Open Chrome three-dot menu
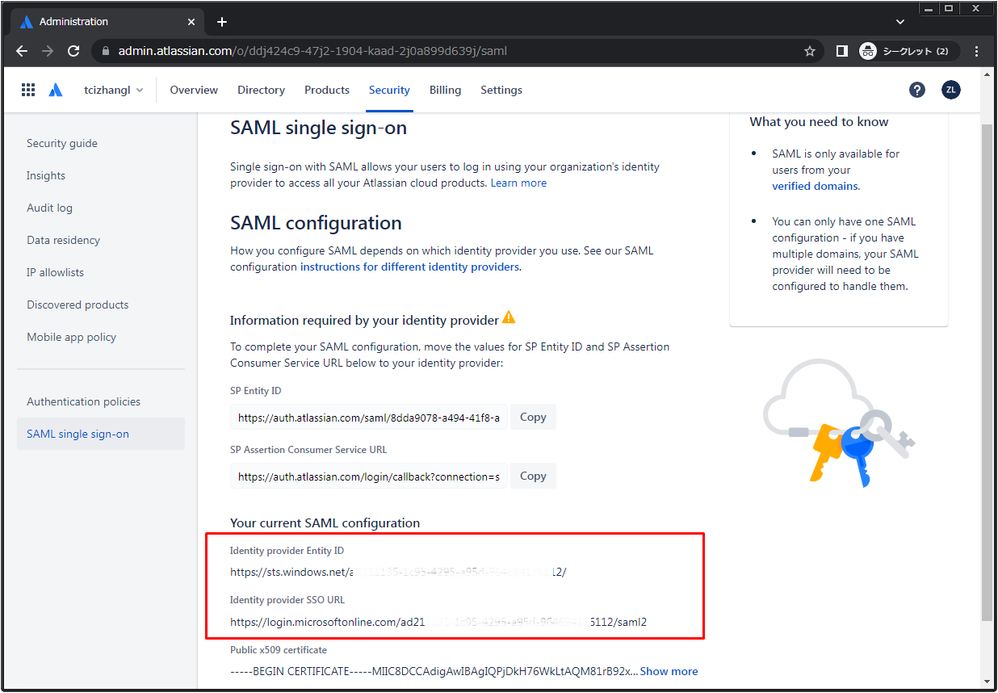 click(x=977, y=51)
